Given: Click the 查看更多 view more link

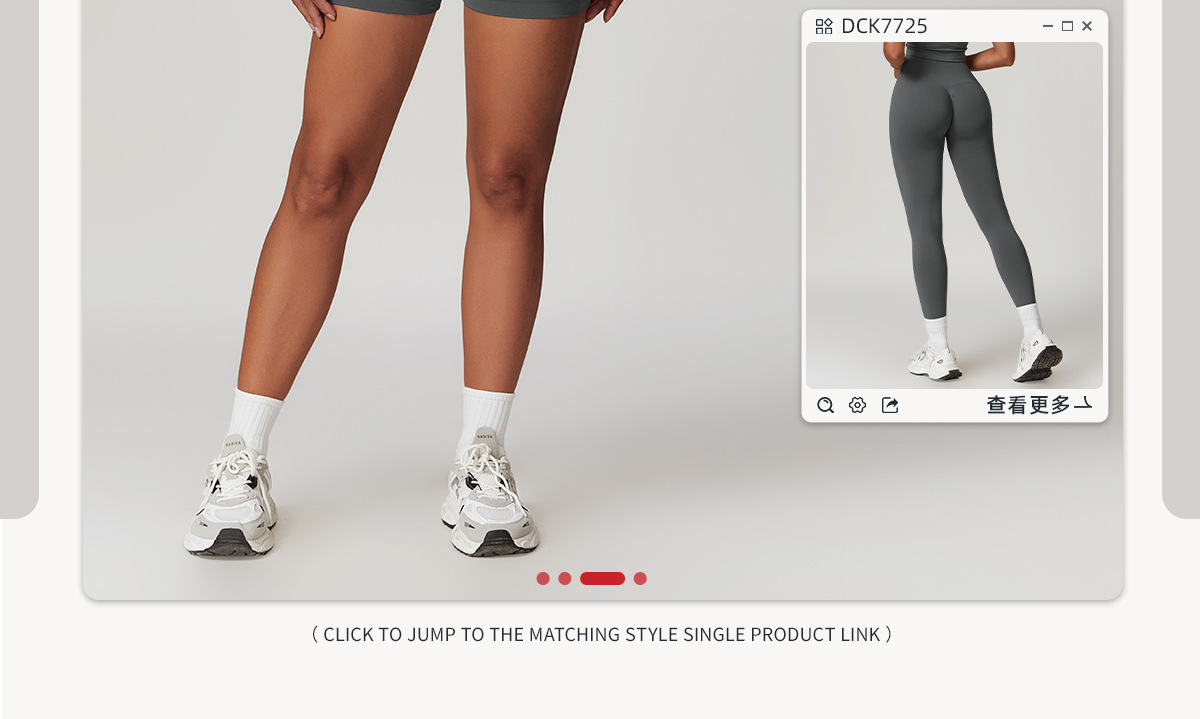Looking at the screenshot, I should [1029, 405].
